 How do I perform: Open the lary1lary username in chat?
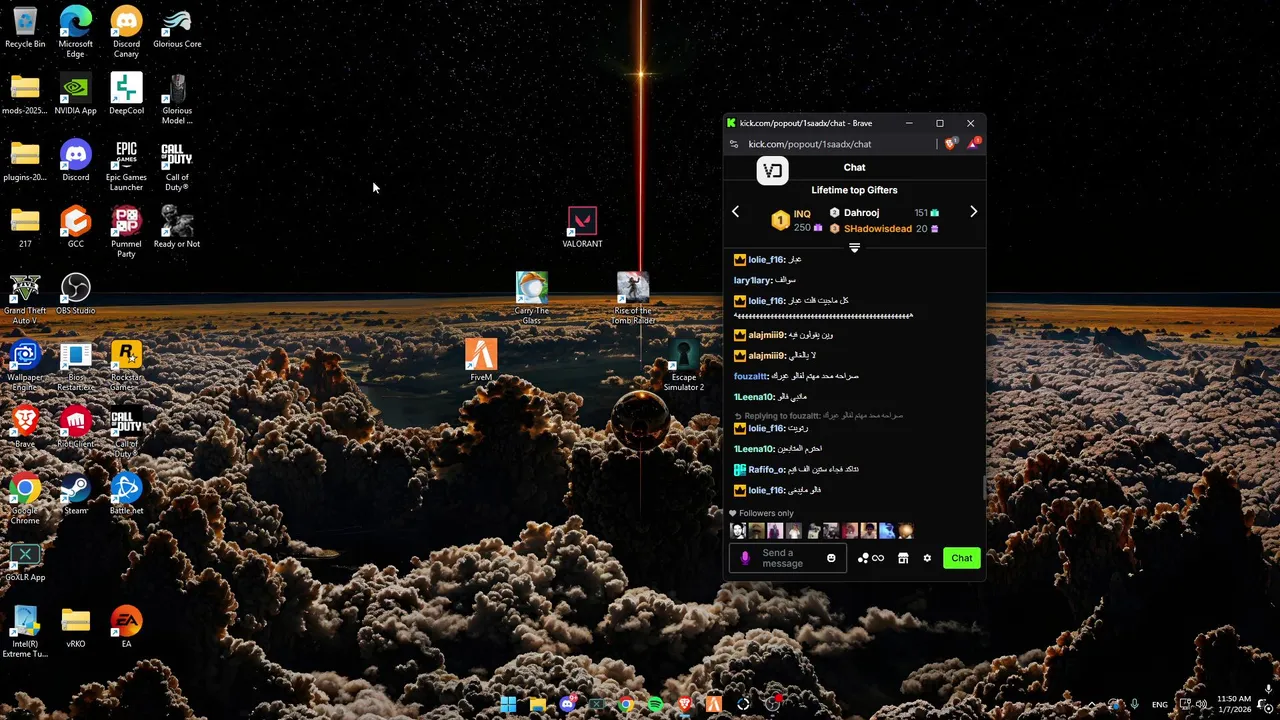753,281
